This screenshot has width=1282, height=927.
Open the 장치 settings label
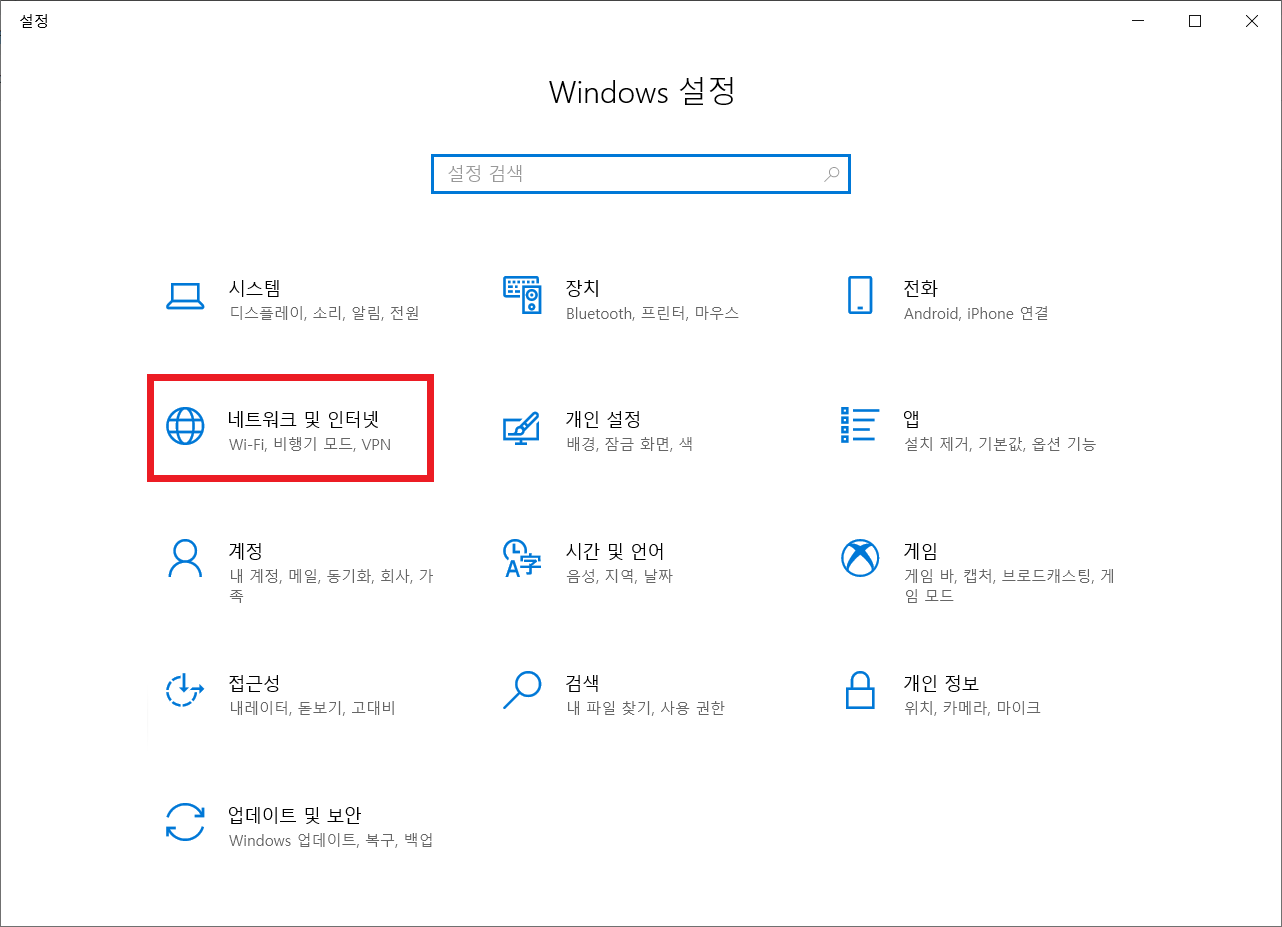583,288
